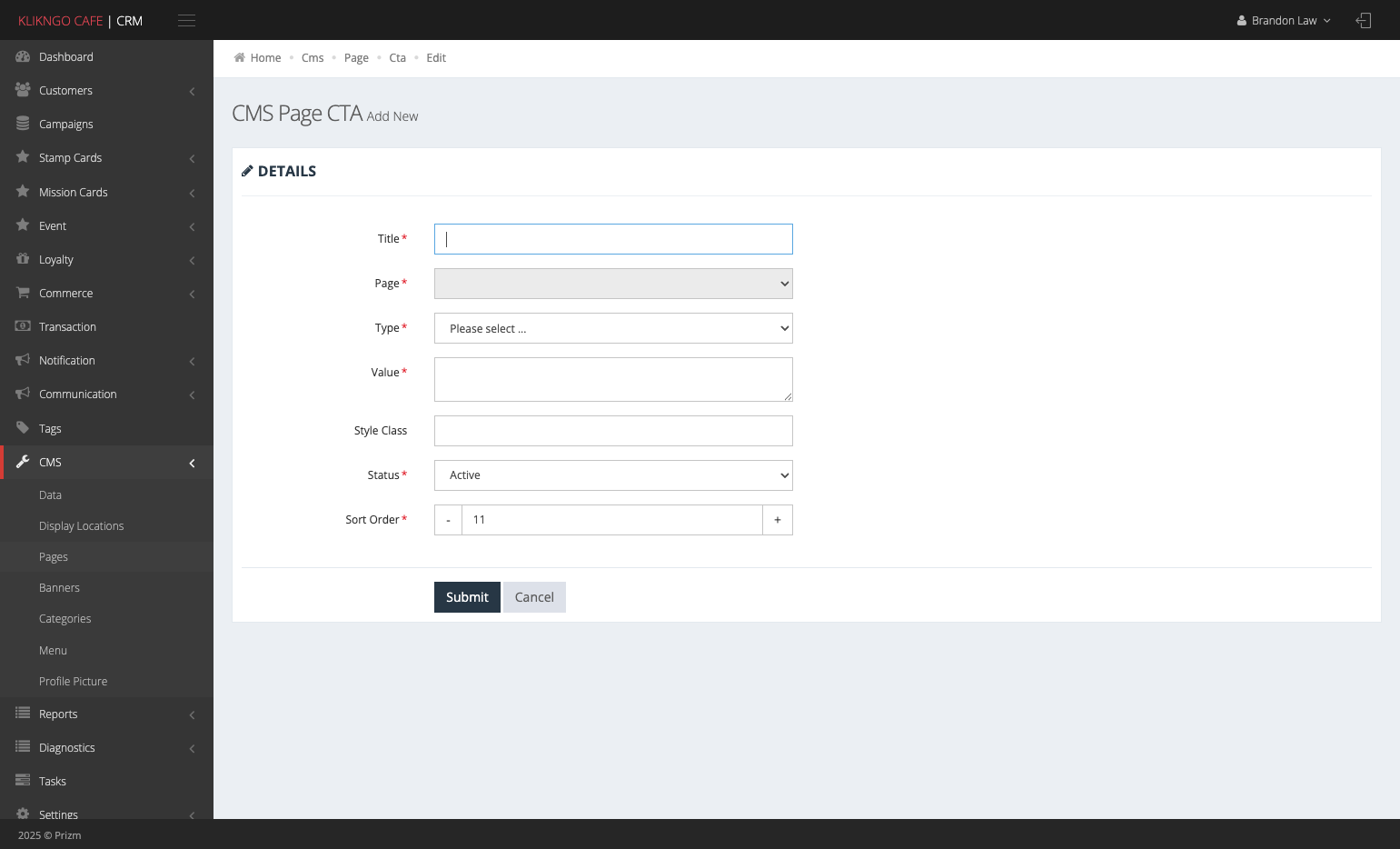Click the hamburger menu toggle icon

coord(186,20)
